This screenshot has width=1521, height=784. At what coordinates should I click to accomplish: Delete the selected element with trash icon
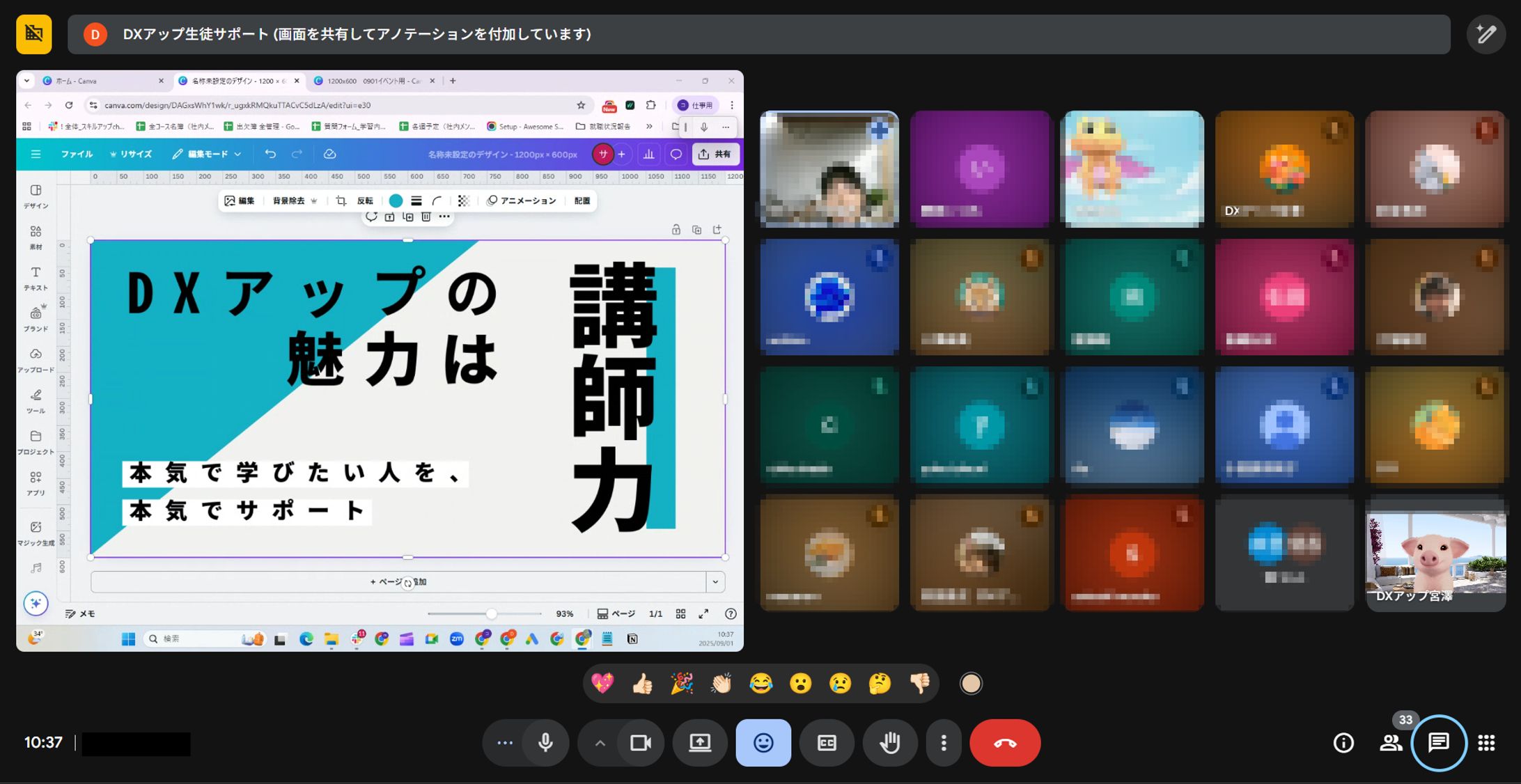coord(426,217)
